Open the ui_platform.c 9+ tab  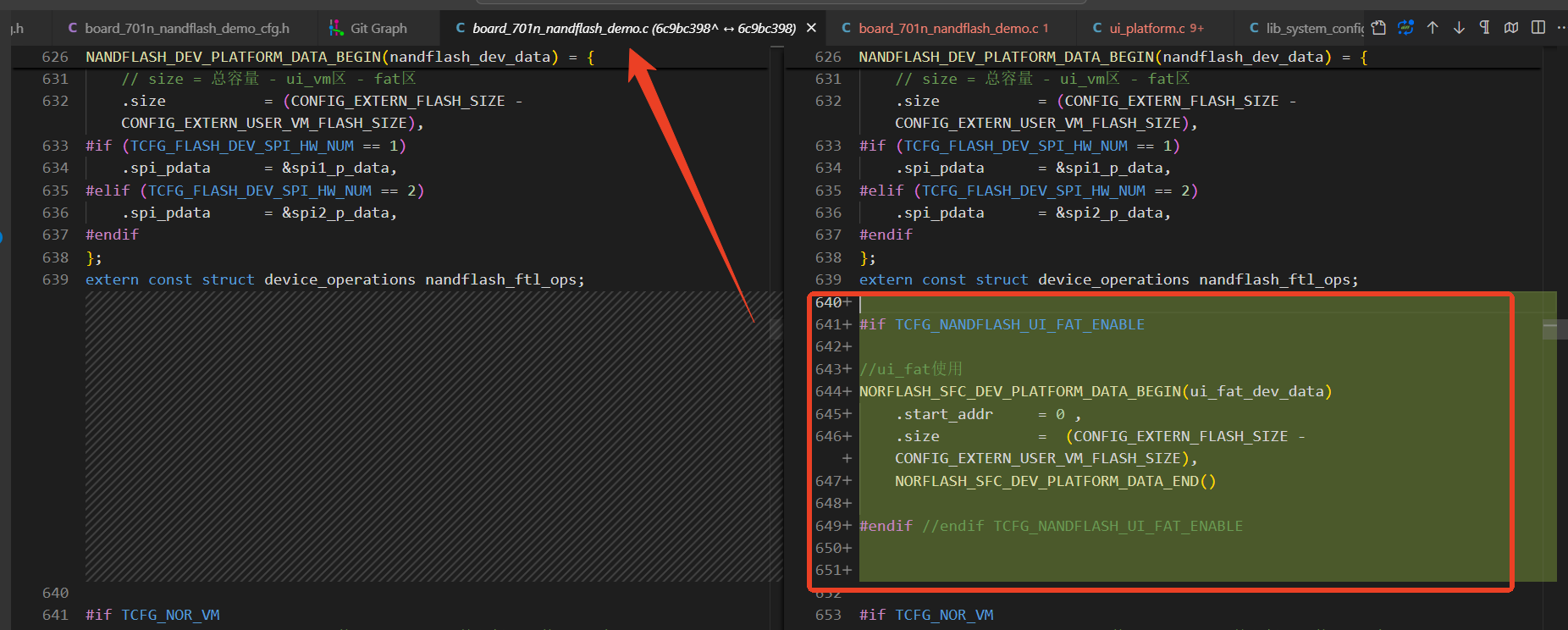[x=1148, y=28]
